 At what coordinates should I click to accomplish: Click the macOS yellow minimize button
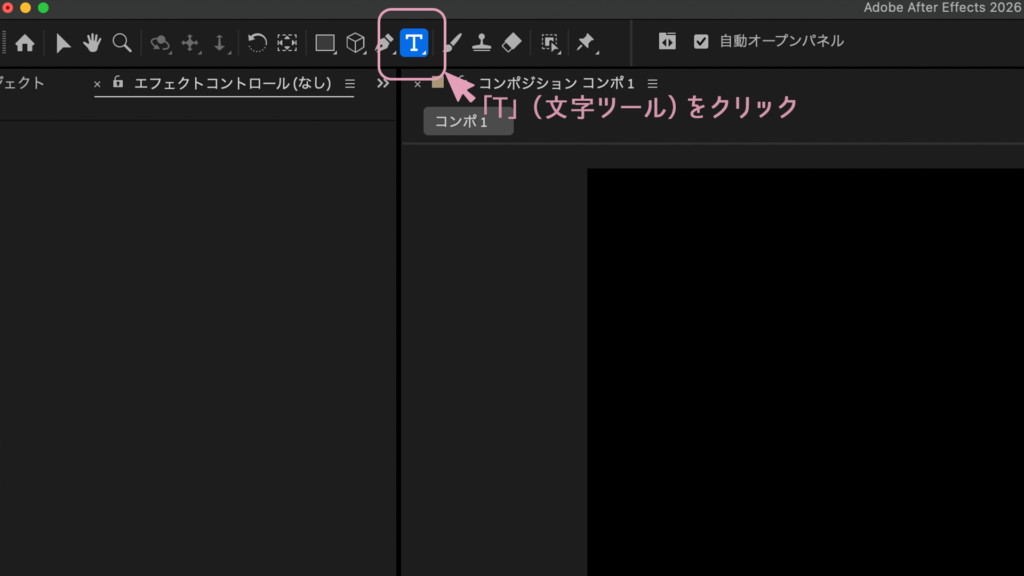[x=25, y=8]
